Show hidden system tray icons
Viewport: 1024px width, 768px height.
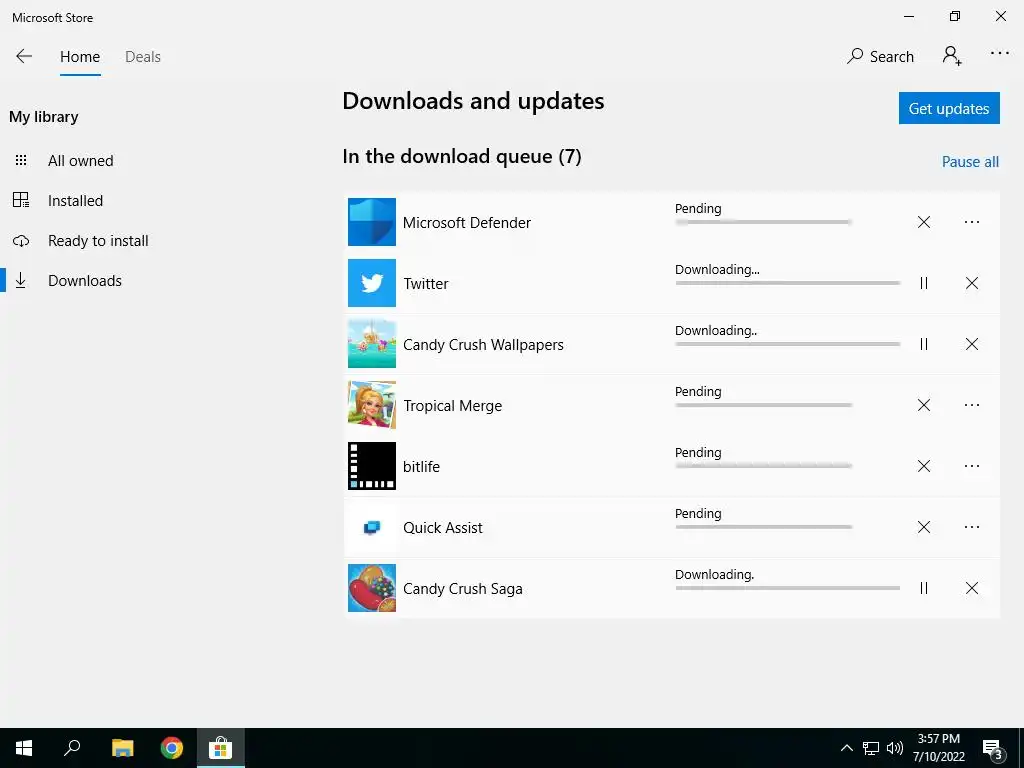point(846,748)
